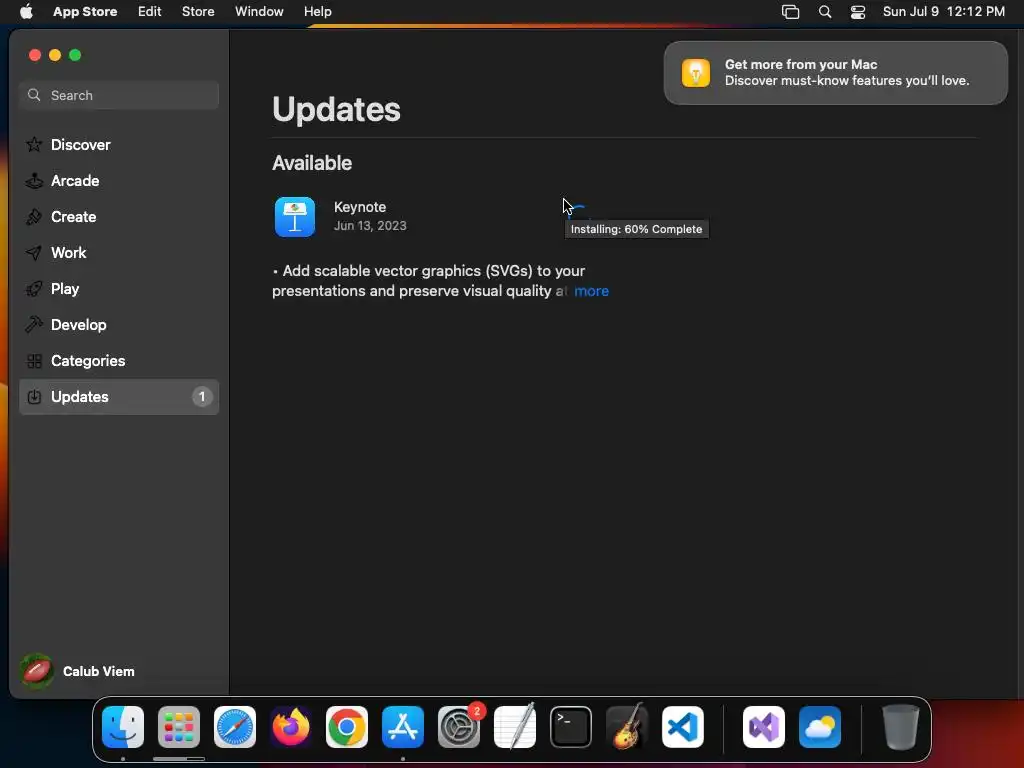Open Visual Studio Code from the Dock
The height and width of the screenshot is (768, 1024).
coord(683,727)
